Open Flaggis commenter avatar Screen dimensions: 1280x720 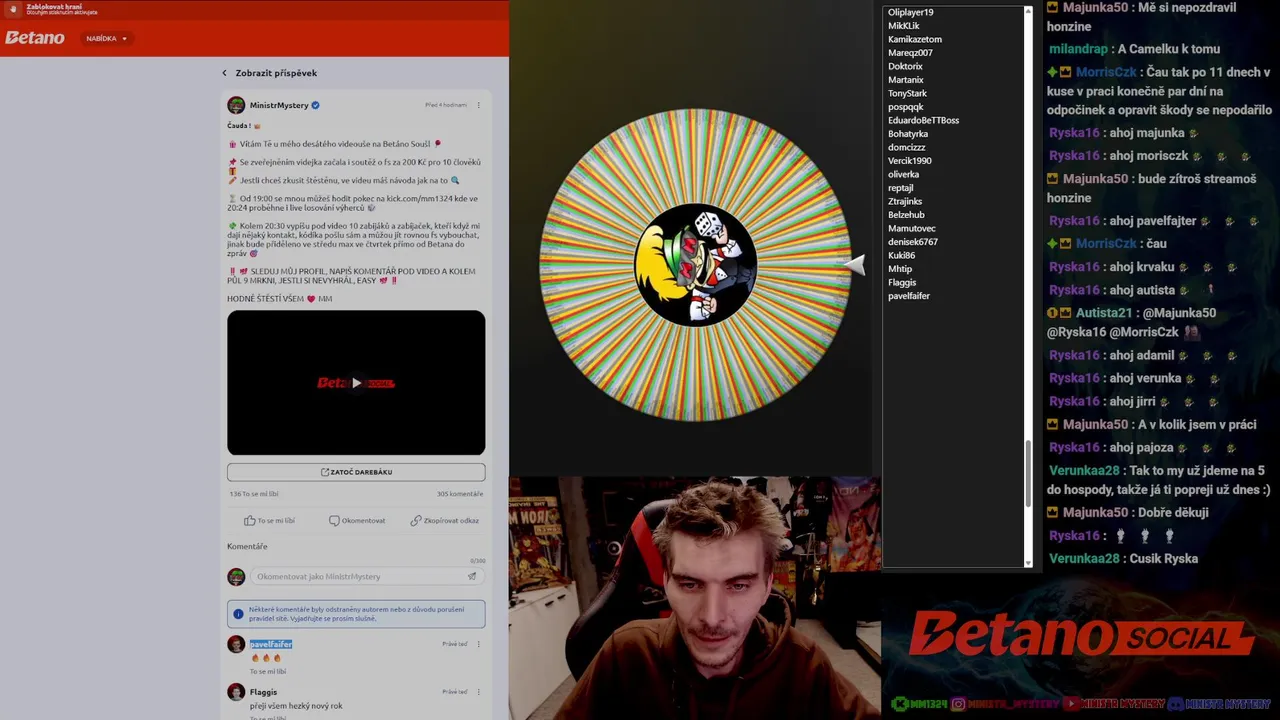236,692
